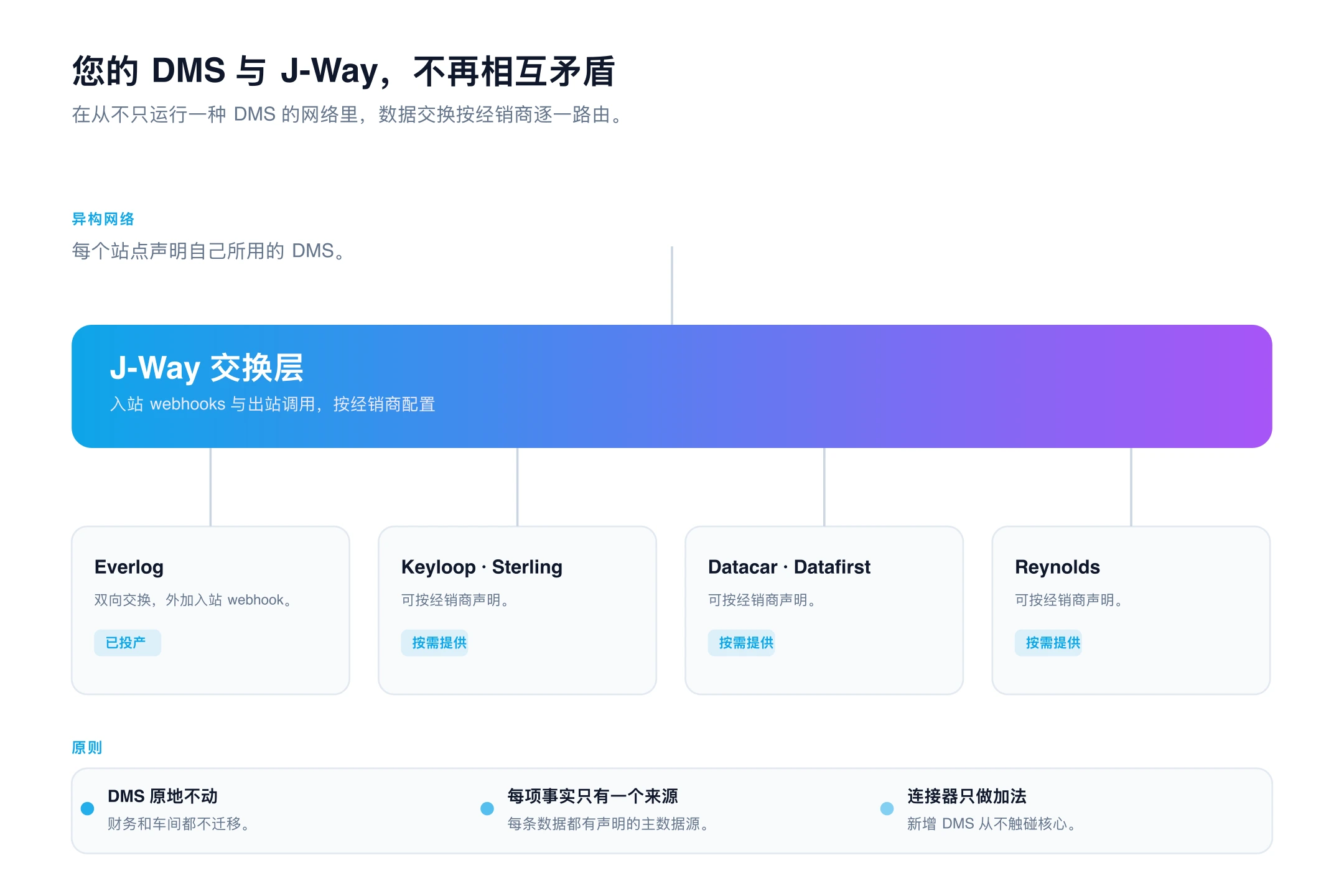Click text 财务和车间都不迁移
The height and width of the screenshot is (896, 1344).
click(179, 824)
